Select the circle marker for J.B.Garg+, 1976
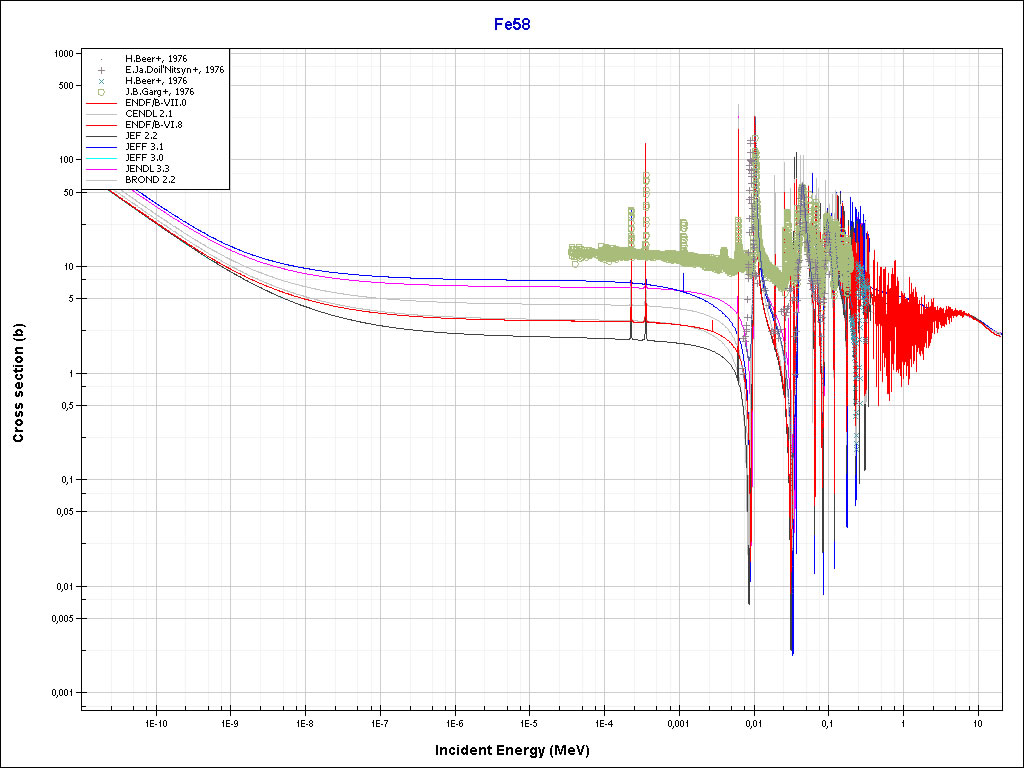This screenshot has height=768, width=1024. [101, 92]
